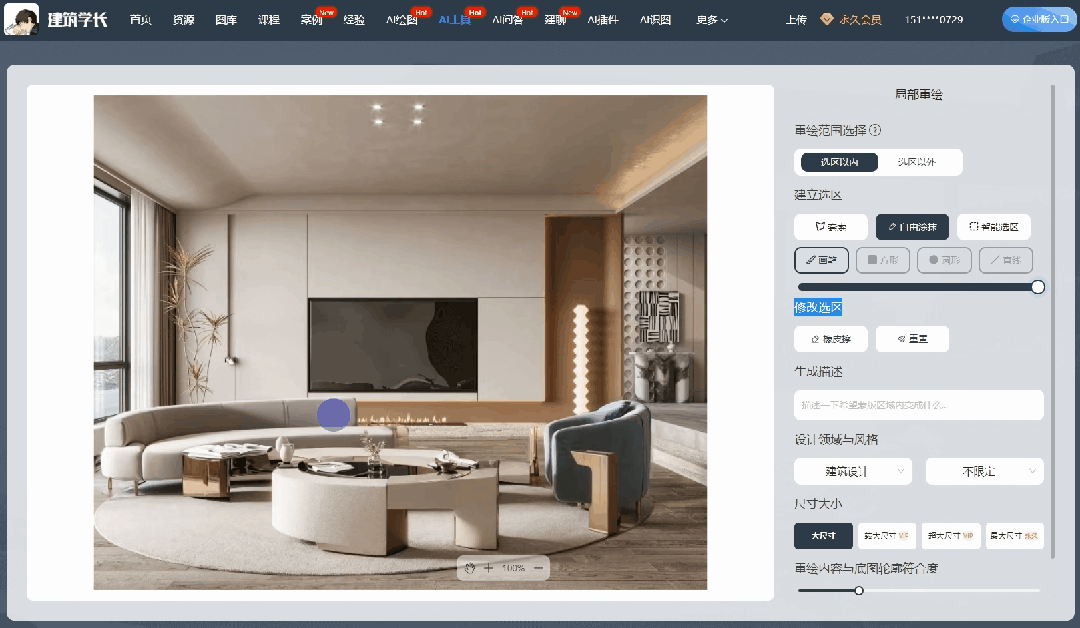Open the 经验 nav item
The height and width of the screenshot is (628, 1080).
pyautogui.click(x=354, y=20)
